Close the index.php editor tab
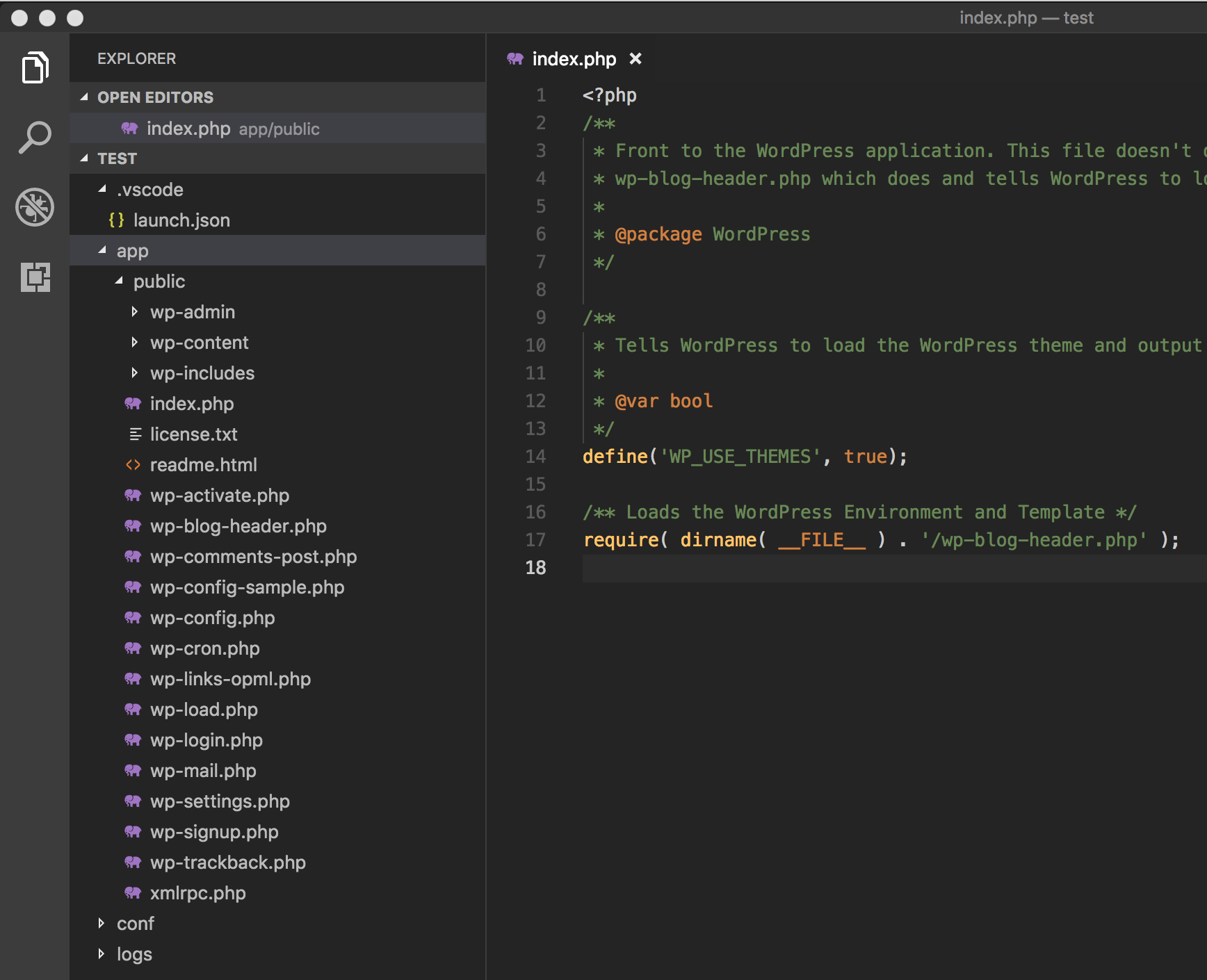1207x980 pixels. pyautogui.click(x=635, y=59)
